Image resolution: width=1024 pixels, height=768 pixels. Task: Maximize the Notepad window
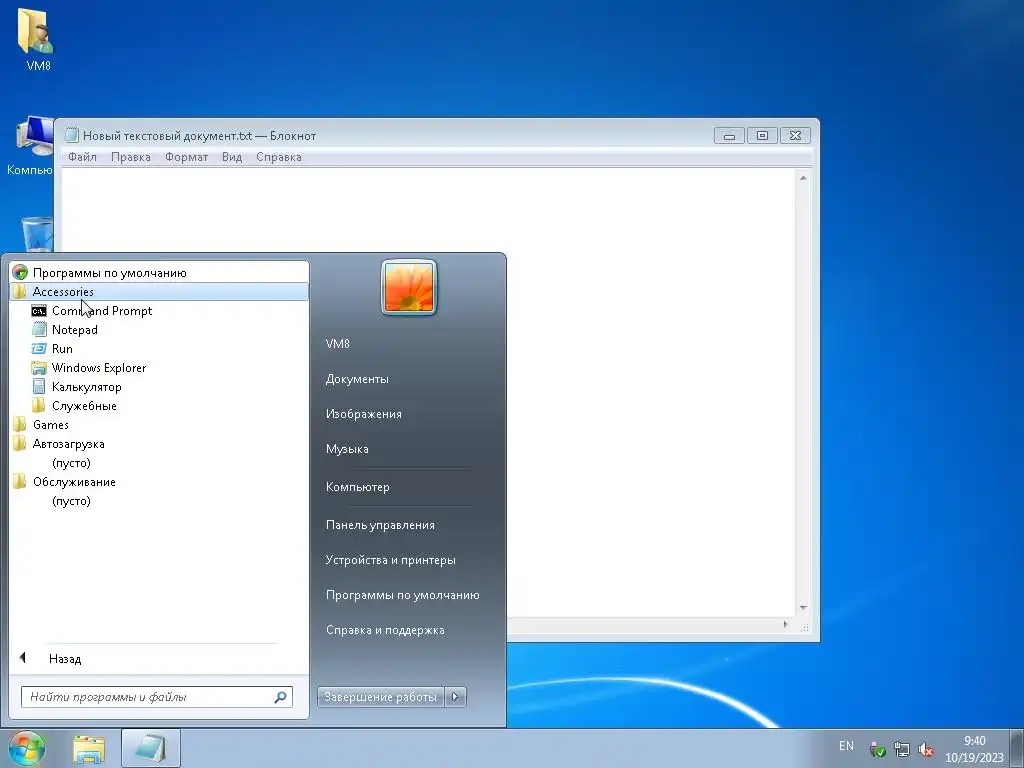762,135
